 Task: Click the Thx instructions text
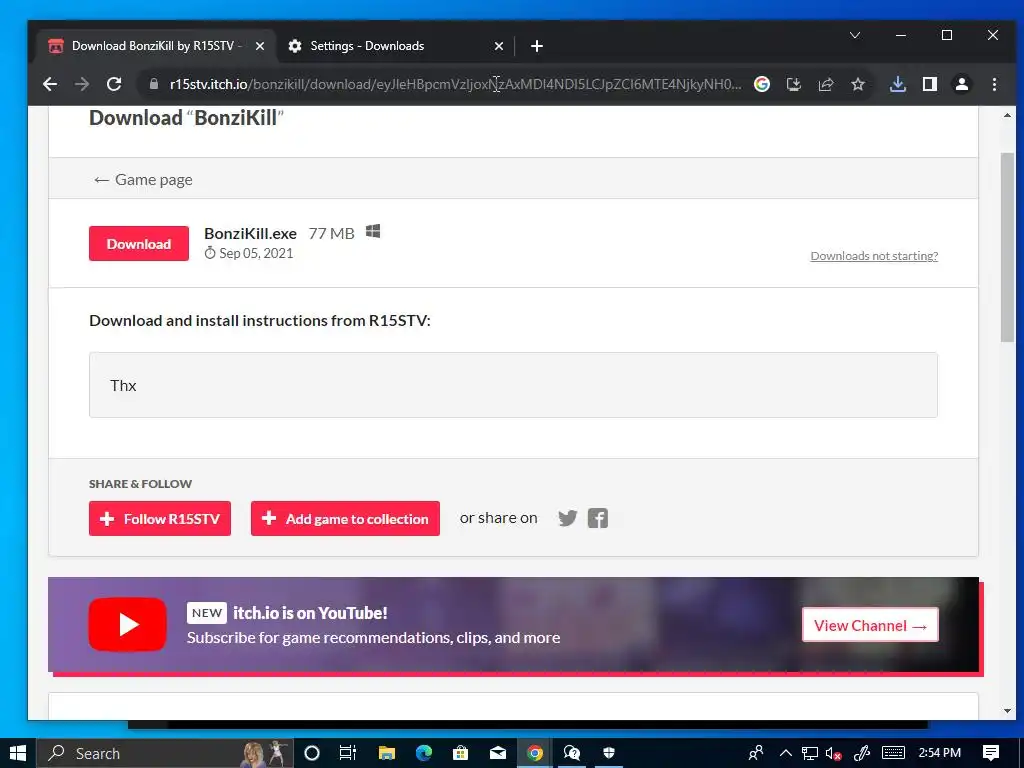[x=123, y=385]
